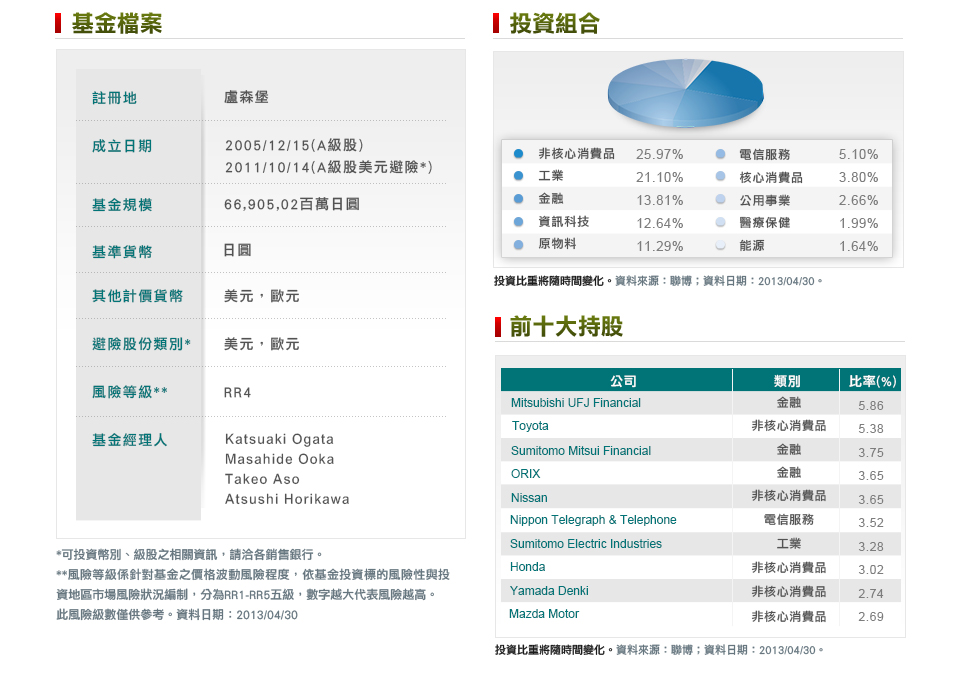Click the Mazda Motor company name

[x=544, y=614]
